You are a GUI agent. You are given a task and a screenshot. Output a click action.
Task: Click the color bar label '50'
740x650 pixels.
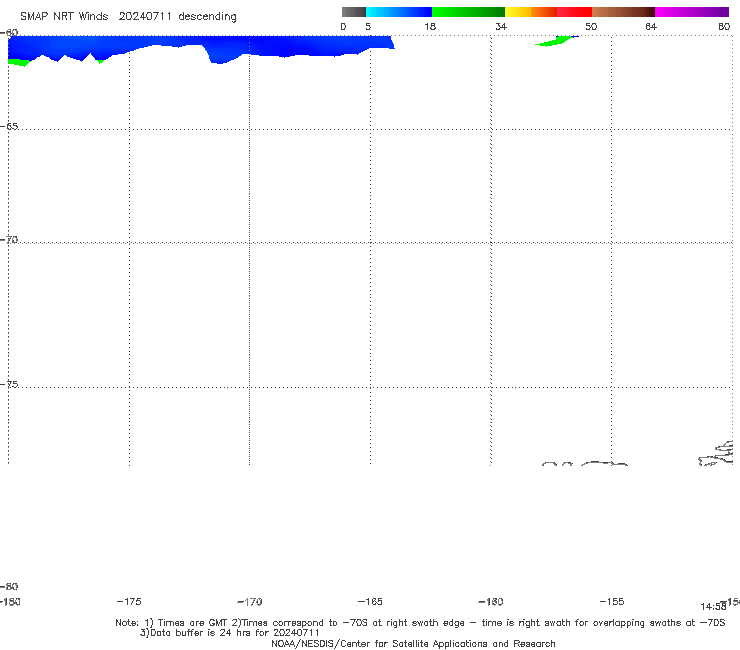pos(591,26)
